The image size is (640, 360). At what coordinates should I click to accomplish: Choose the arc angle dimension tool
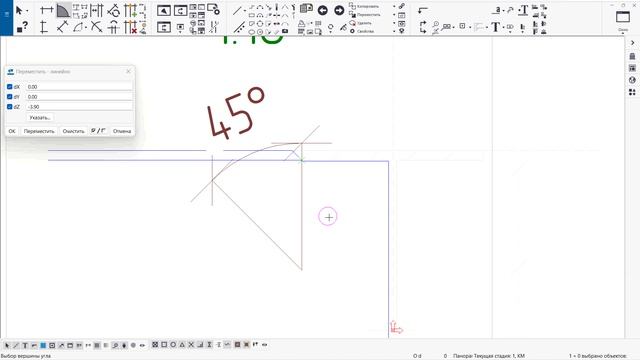[78, 27]
